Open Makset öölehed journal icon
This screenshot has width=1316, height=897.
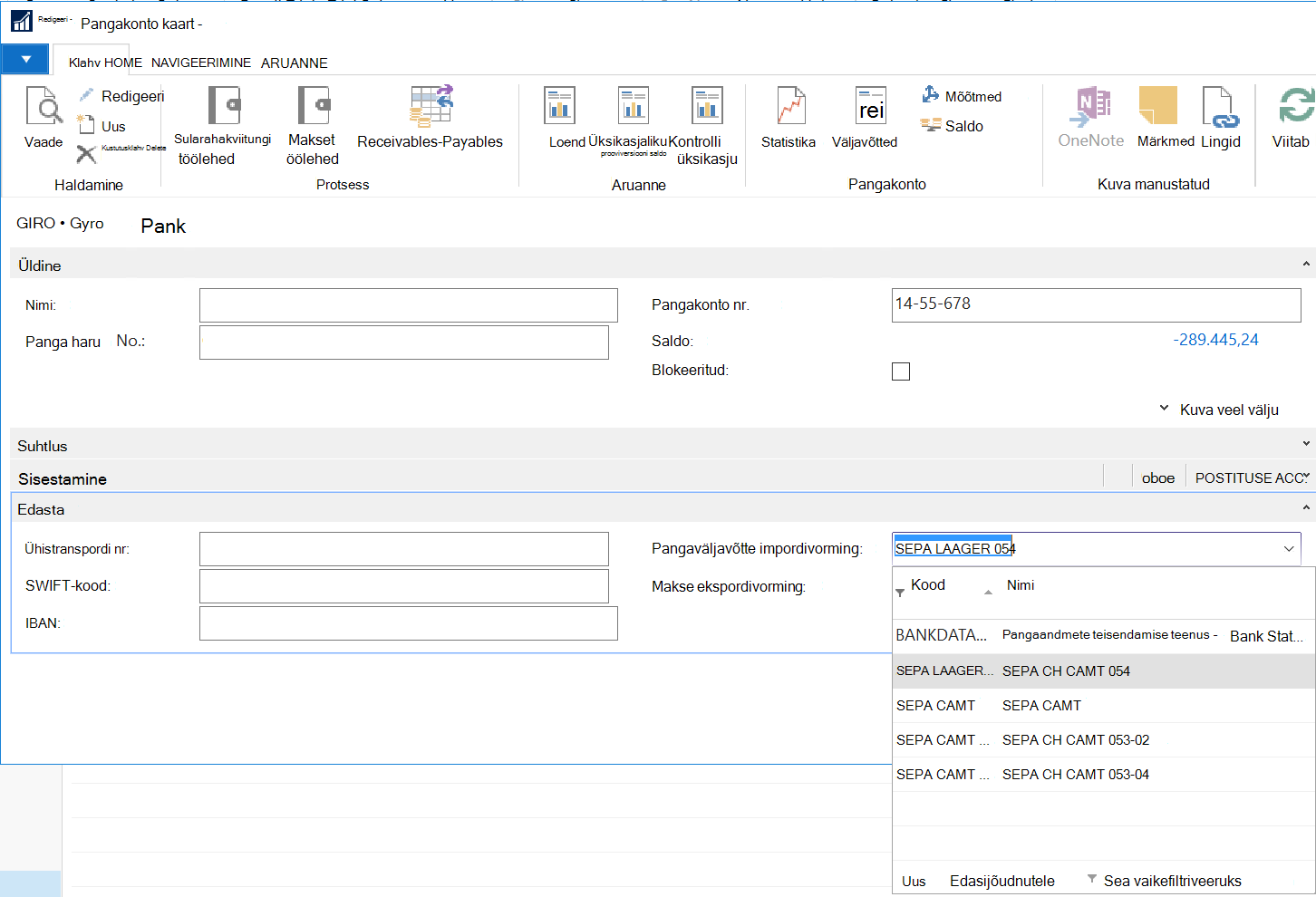tap(314, 105)
